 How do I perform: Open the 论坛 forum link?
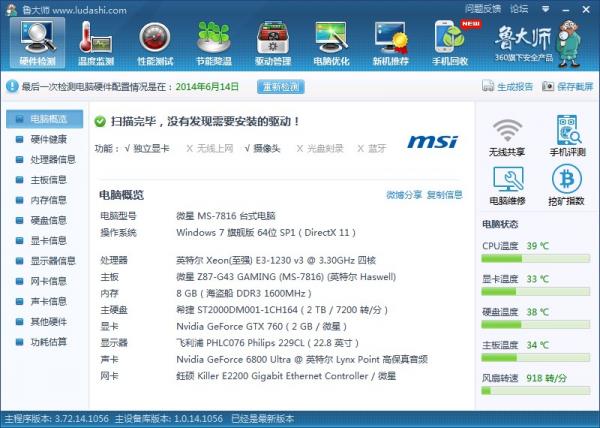pyautogui.click(x=519, y=9)
